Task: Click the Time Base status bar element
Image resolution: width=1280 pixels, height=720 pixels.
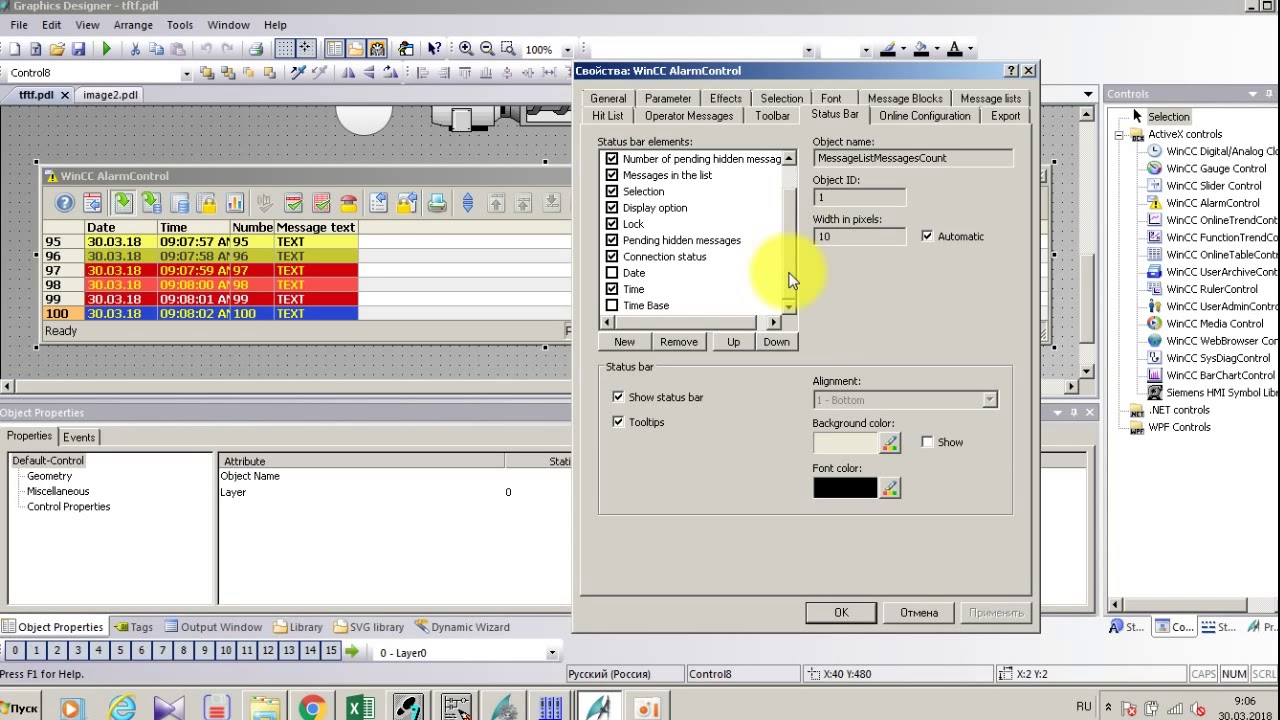Action: coord(646,306)
